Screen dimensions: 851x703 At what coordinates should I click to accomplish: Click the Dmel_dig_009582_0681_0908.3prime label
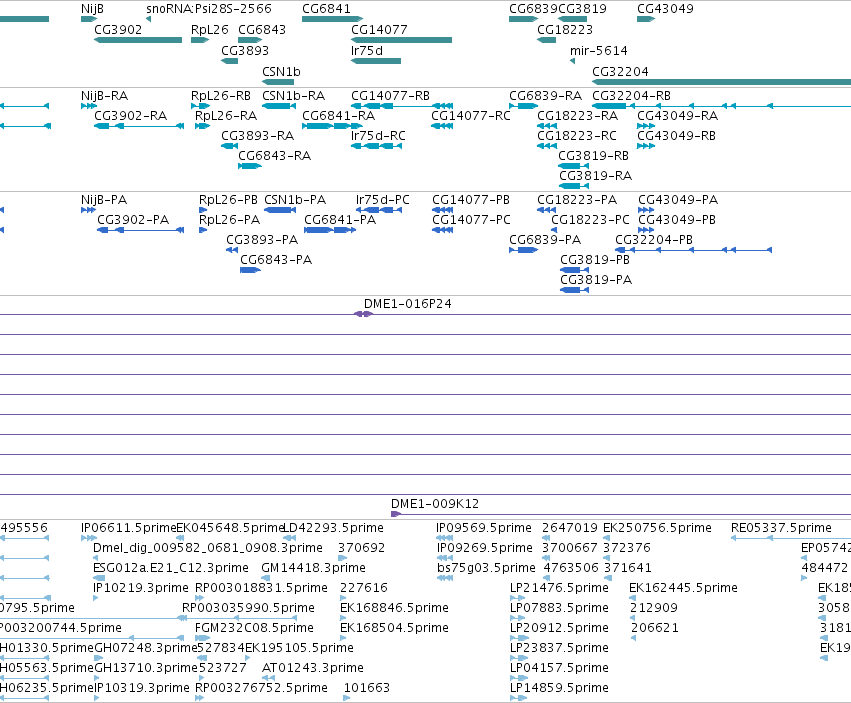(208, 548)
